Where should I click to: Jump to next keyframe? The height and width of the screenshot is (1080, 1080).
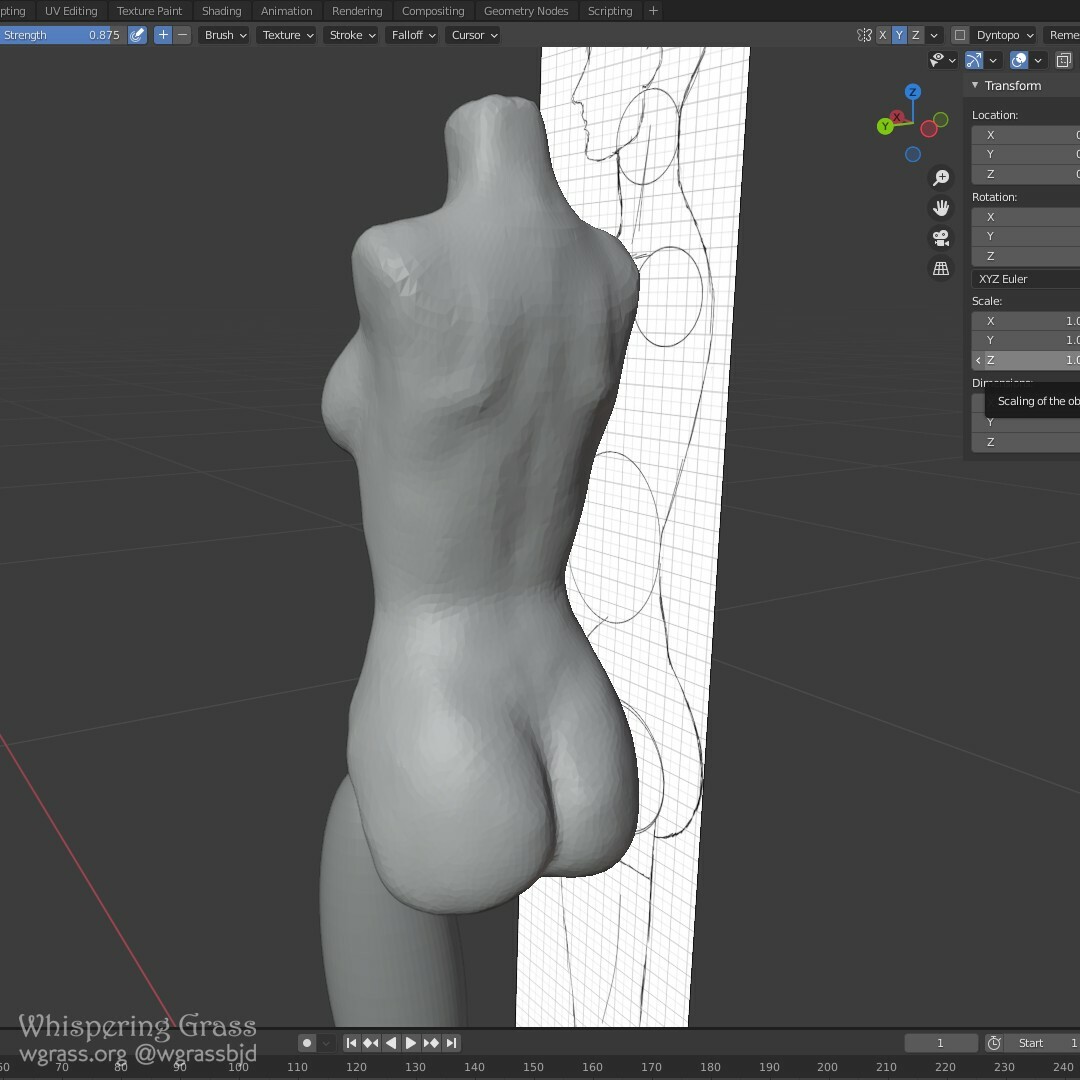[431, 1043]
